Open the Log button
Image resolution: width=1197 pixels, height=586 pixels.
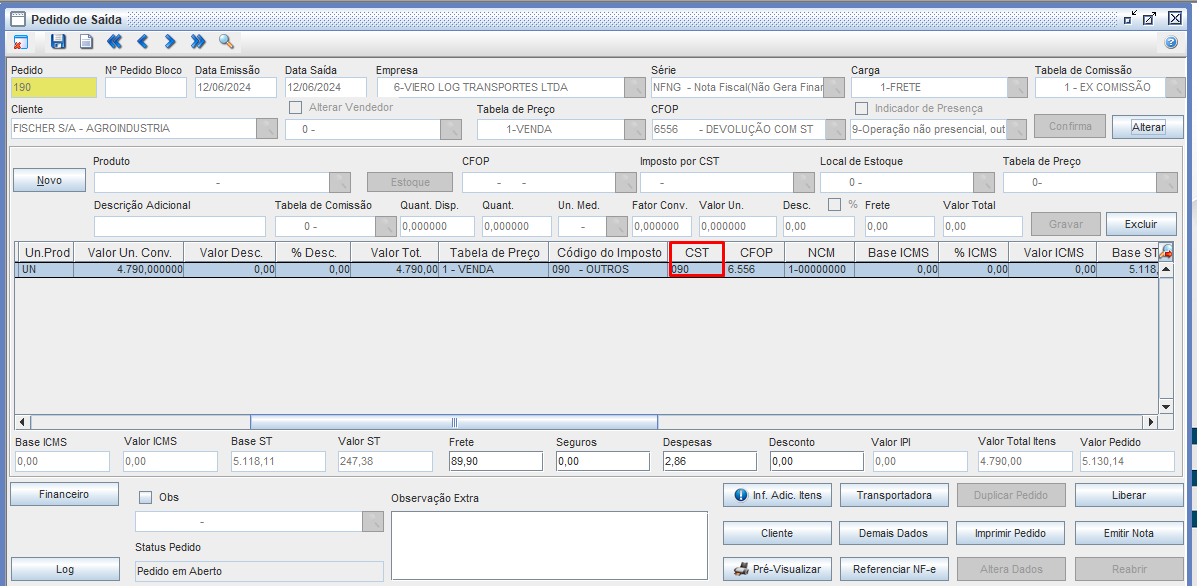(x=65, y=569)
